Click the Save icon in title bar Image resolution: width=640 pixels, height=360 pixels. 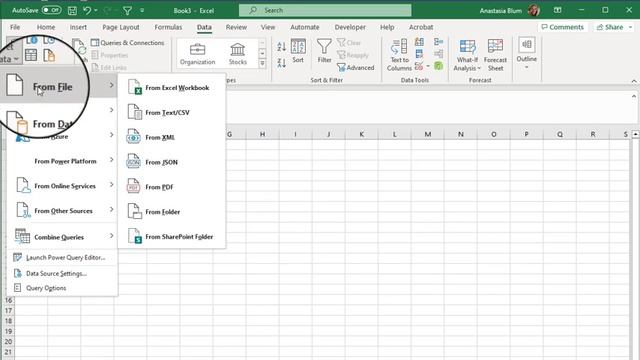[72, 11]
